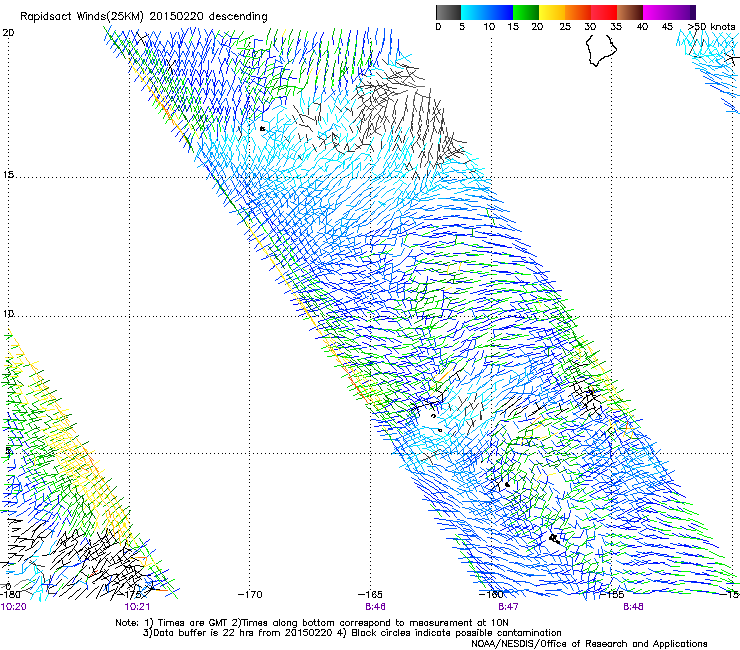
Task: Click the purple '10:21' time label
Action: pos(137,607)
